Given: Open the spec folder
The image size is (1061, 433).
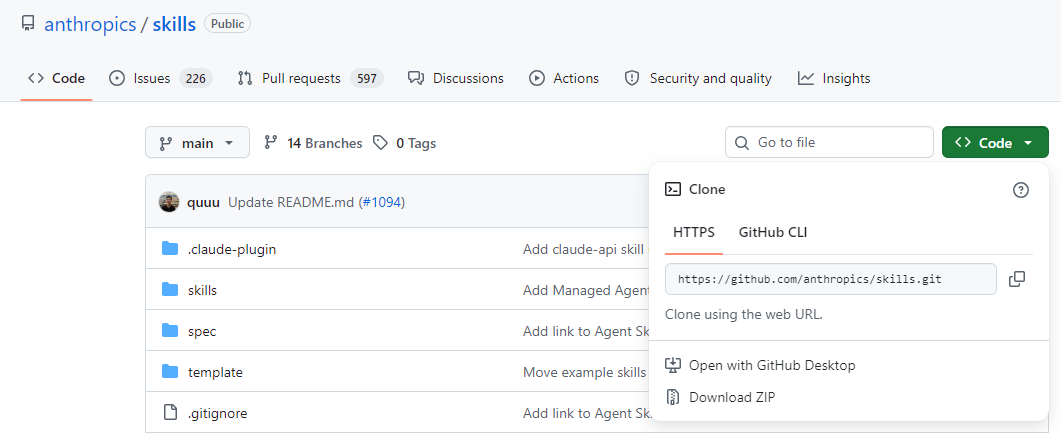Looking at the screenshot, I should pos(202,332).
